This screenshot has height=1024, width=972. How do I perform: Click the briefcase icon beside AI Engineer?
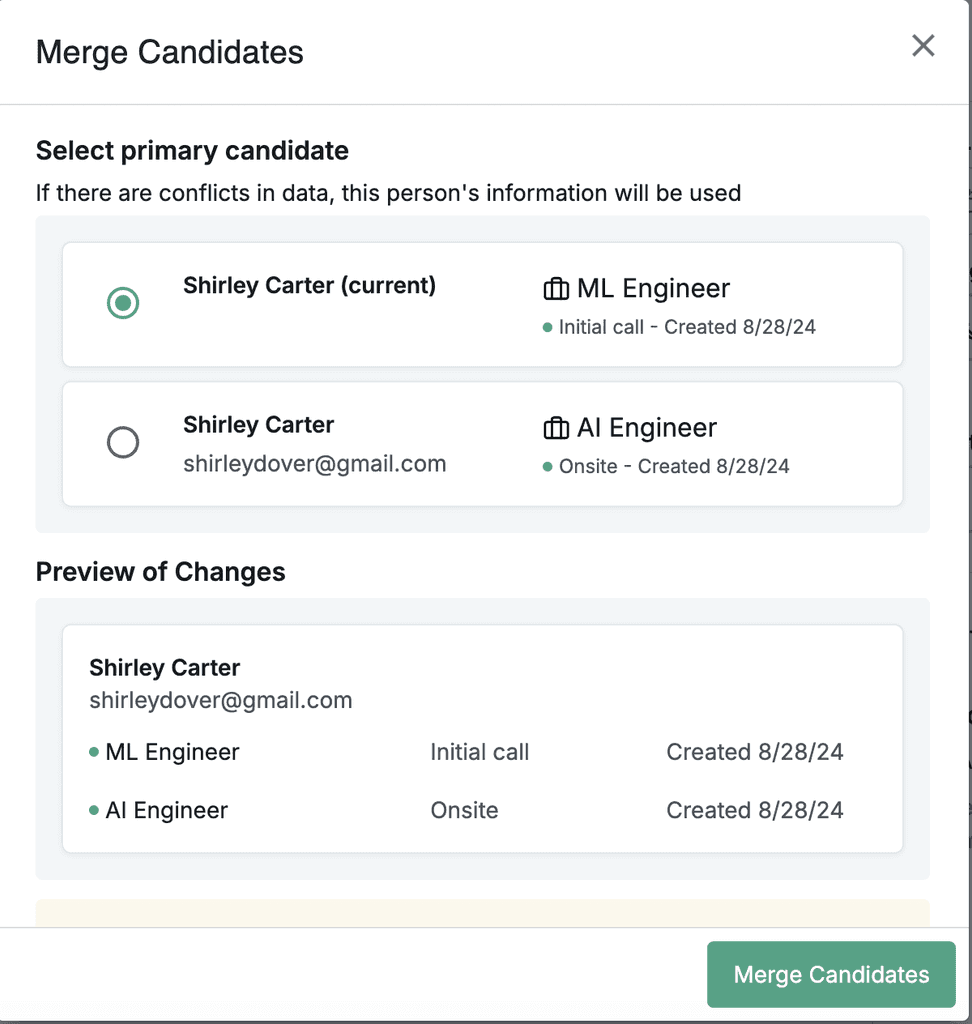pyautogui.click(x=556, y=428)
